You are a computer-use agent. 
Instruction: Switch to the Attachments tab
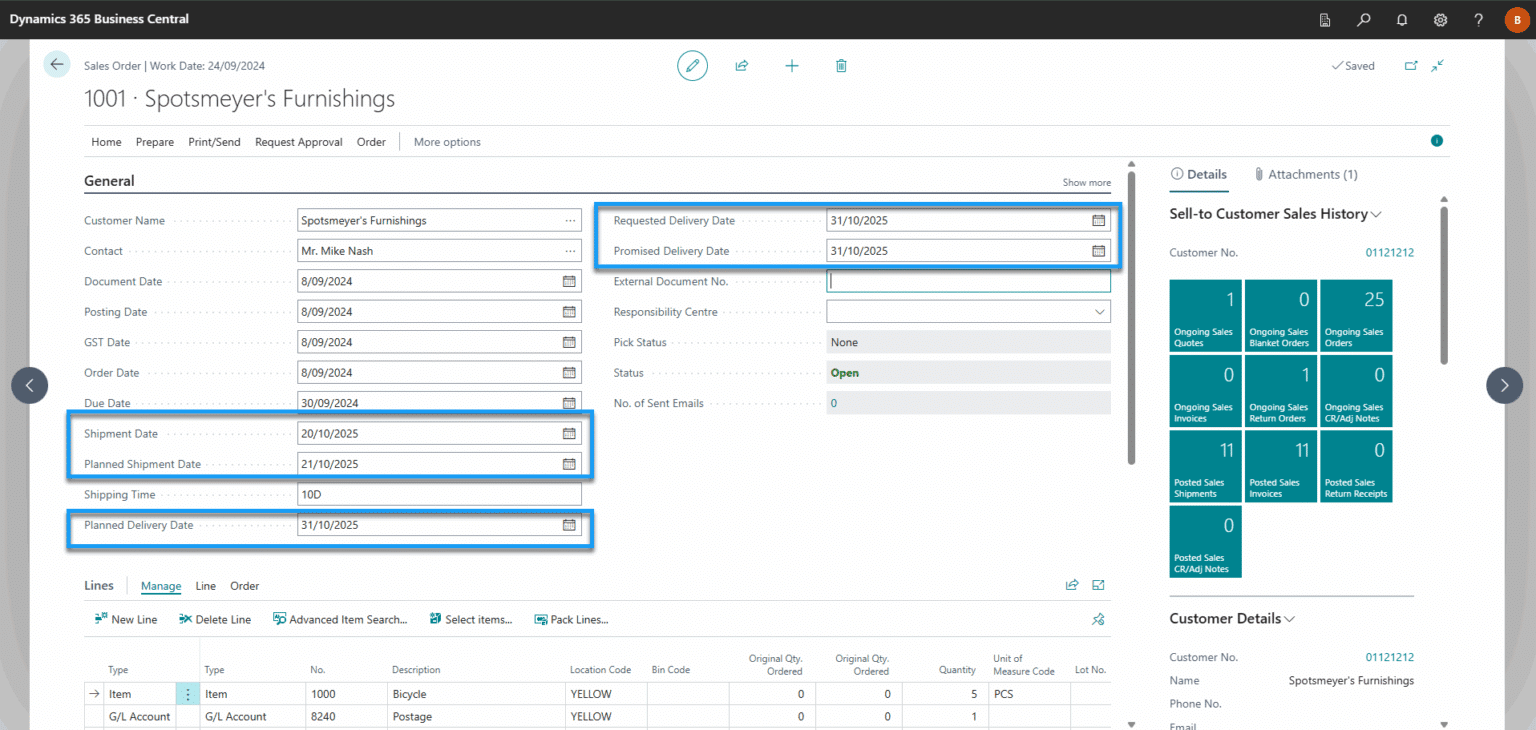1306,174
